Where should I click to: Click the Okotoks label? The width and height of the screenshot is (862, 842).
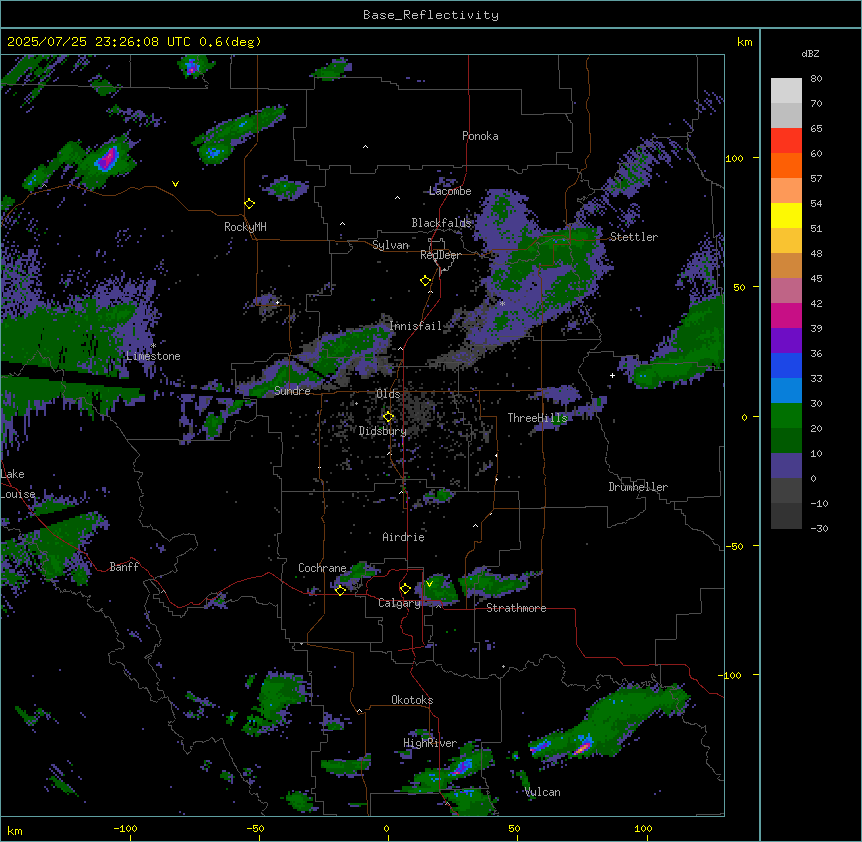coord(412,700)
